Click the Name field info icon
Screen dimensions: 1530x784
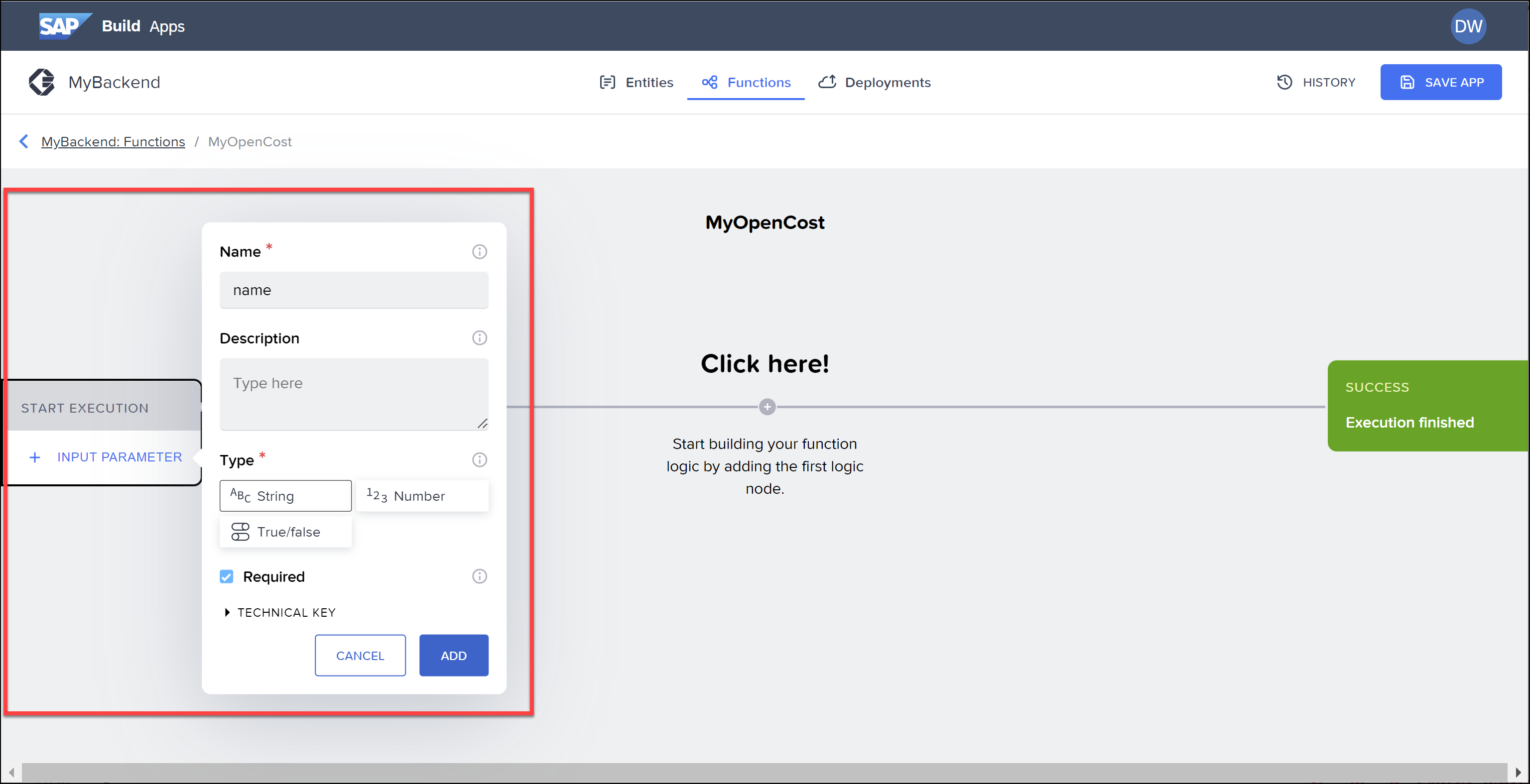479,252
